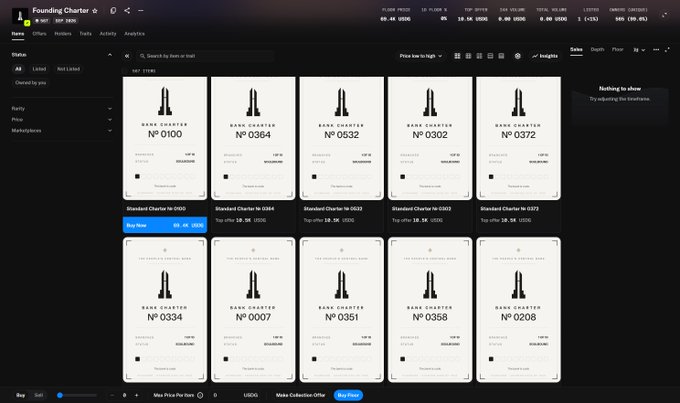Open the horizontal dots menu beside share icon
This screenshot has height=403, width=680.
click(x=141, y=10)
